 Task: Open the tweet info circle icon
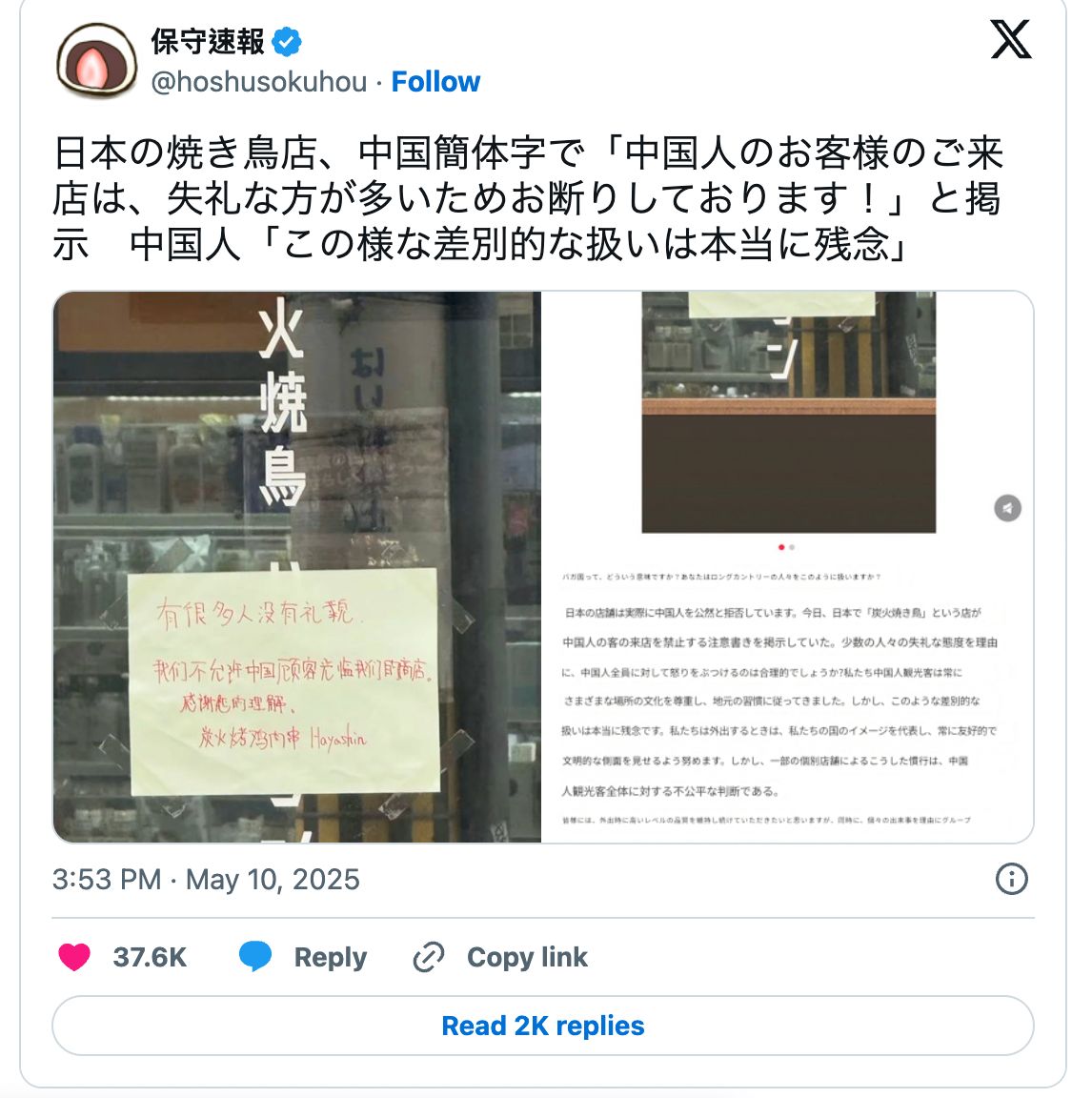[1012, 878]
